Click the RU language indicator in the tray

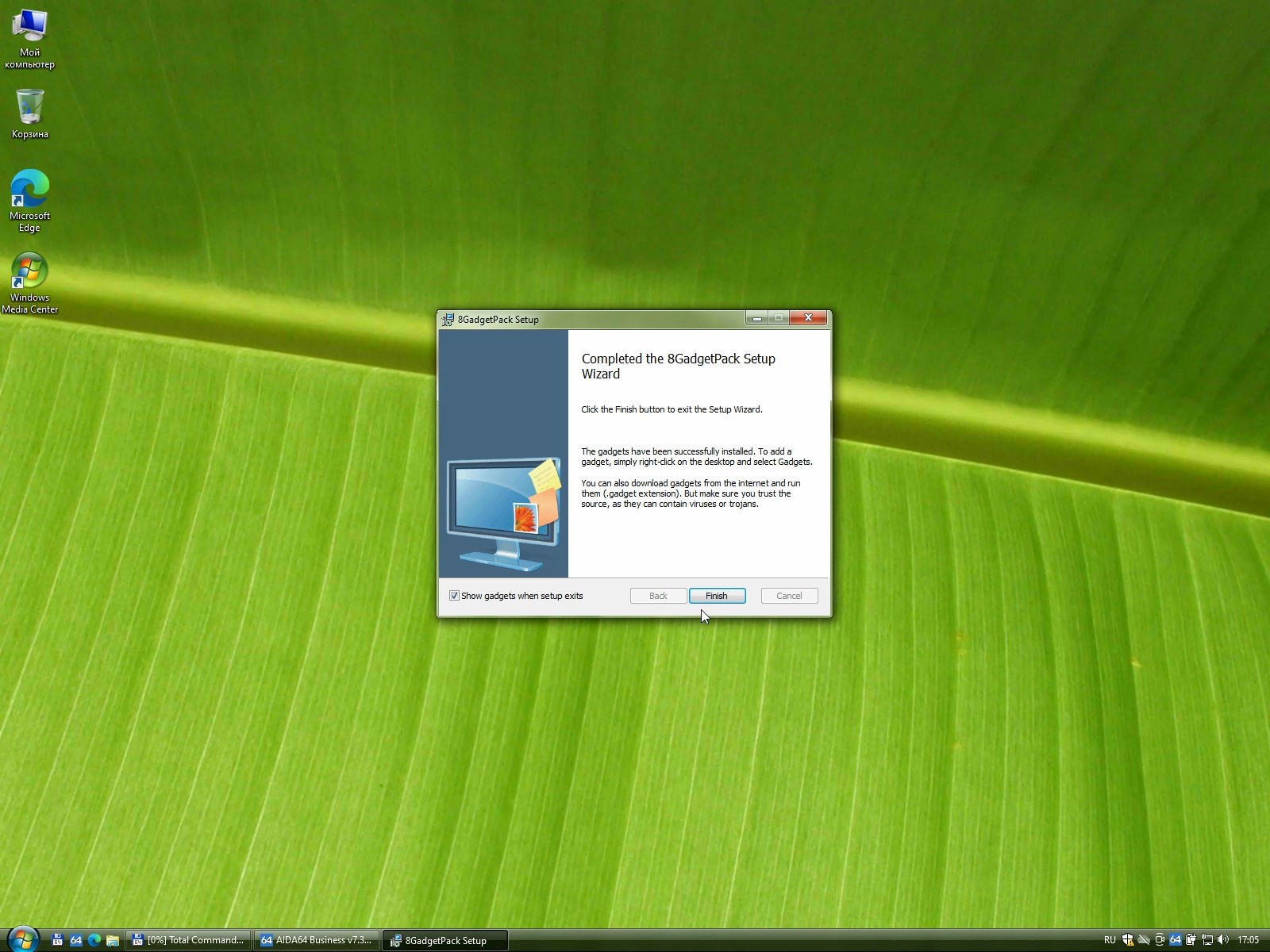pyautogui.click(x=1110, y=940)
